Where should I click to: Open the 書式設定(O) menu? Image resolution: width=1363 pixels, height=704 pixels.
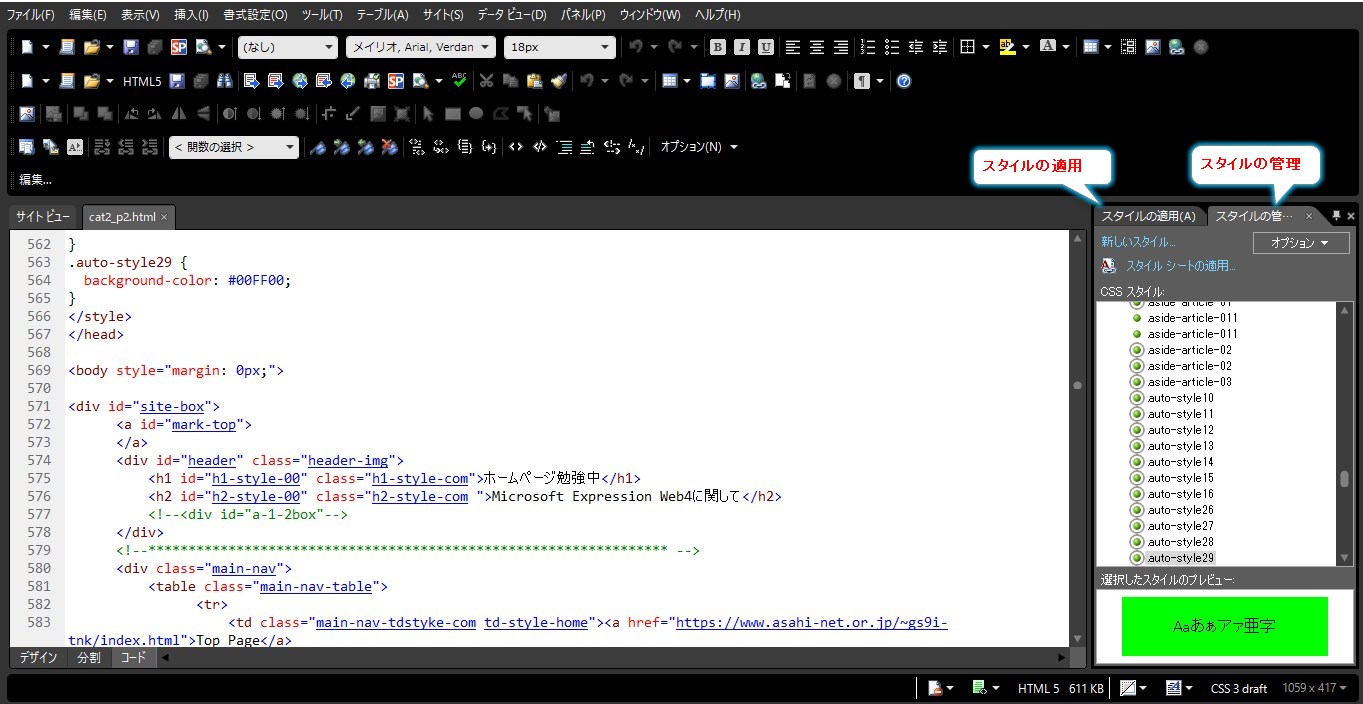(x=255, y=15)
